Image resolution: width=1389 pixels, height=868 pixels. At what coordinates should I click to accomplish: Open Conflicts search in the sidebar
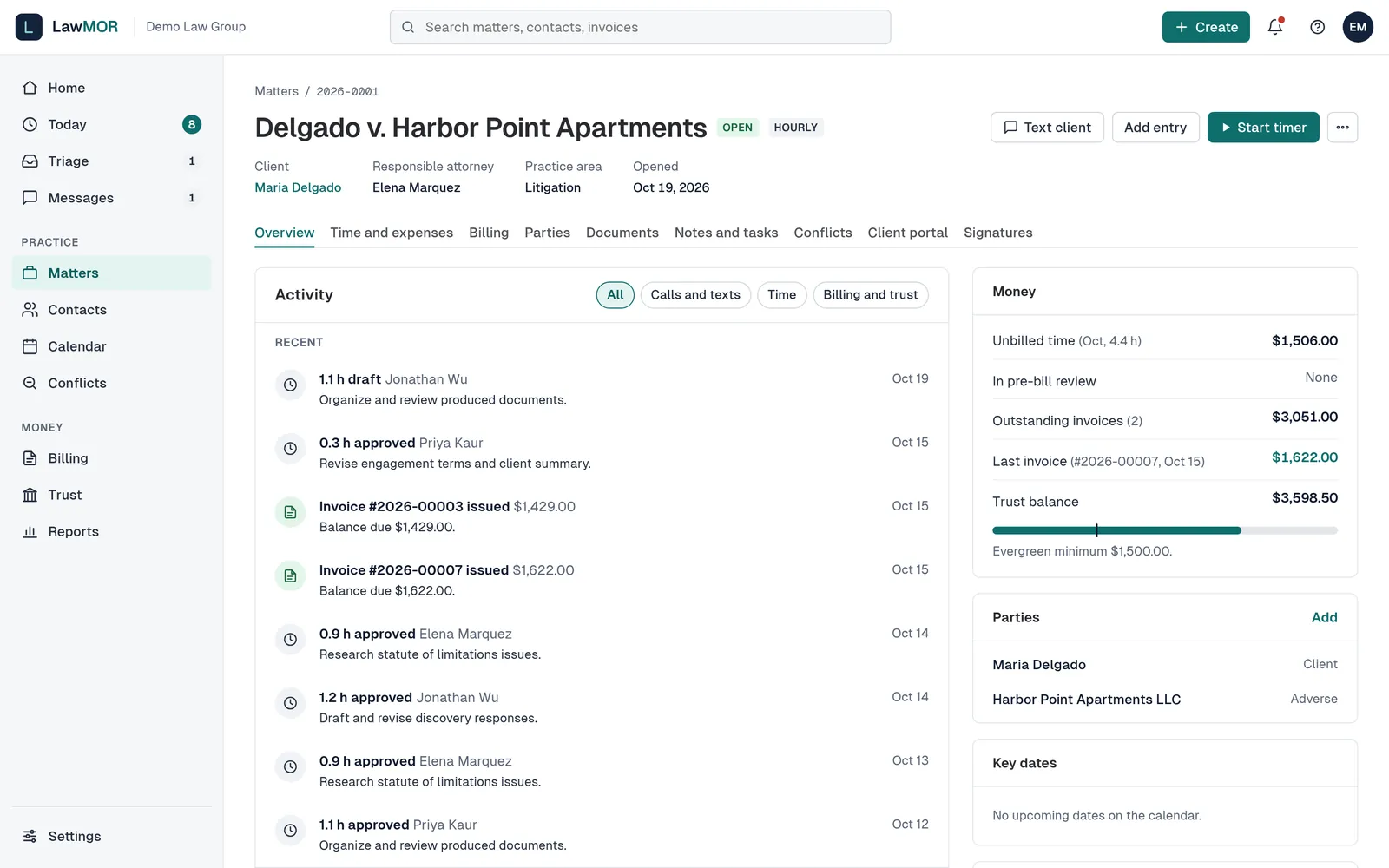(111, 383)
